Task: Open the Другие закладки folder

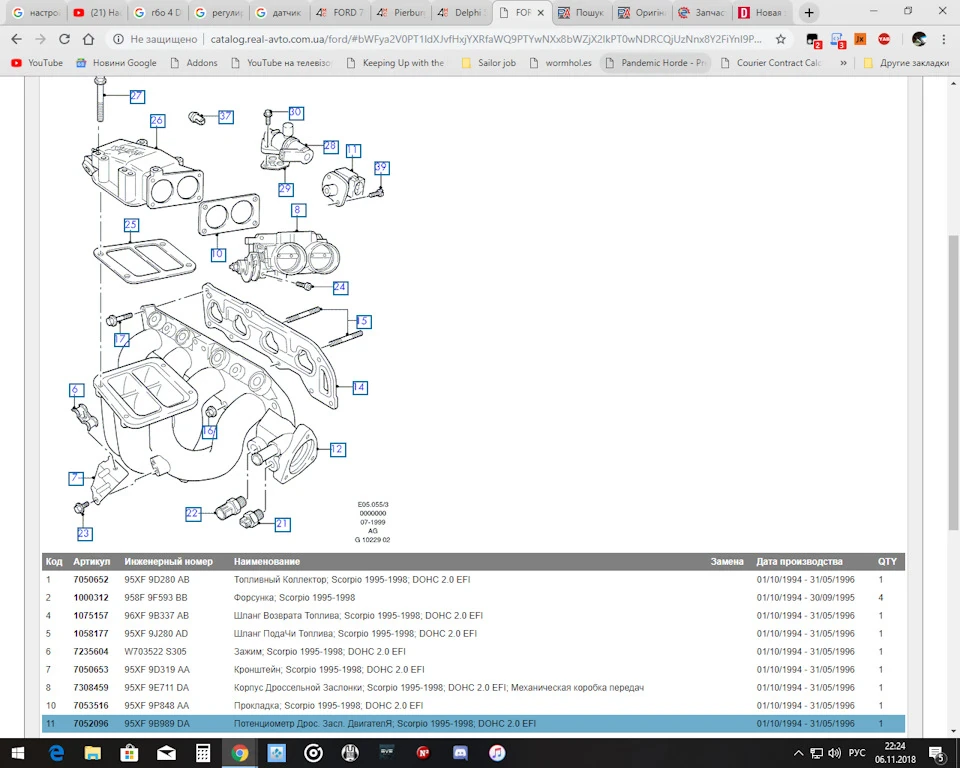Action: 906,63
